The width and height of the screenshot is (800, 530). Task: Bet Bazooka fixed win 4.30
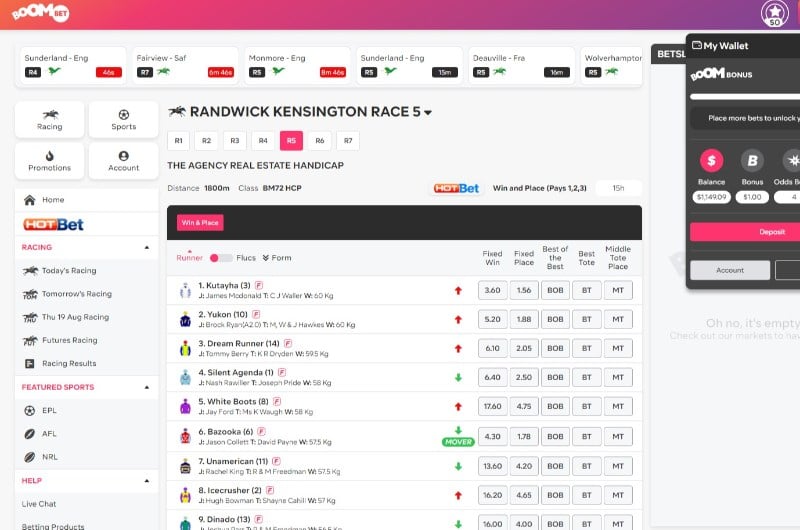pyautogui.click(x=492, y=437)
